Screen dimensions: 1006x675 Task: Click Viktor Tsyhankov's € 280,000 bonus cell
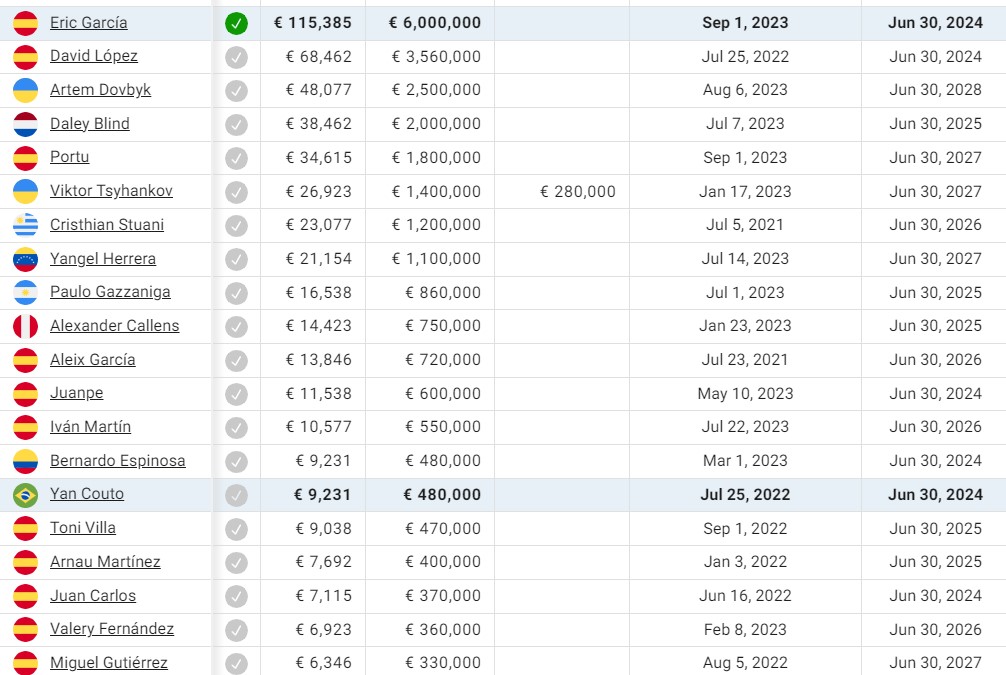coord(578,191)
